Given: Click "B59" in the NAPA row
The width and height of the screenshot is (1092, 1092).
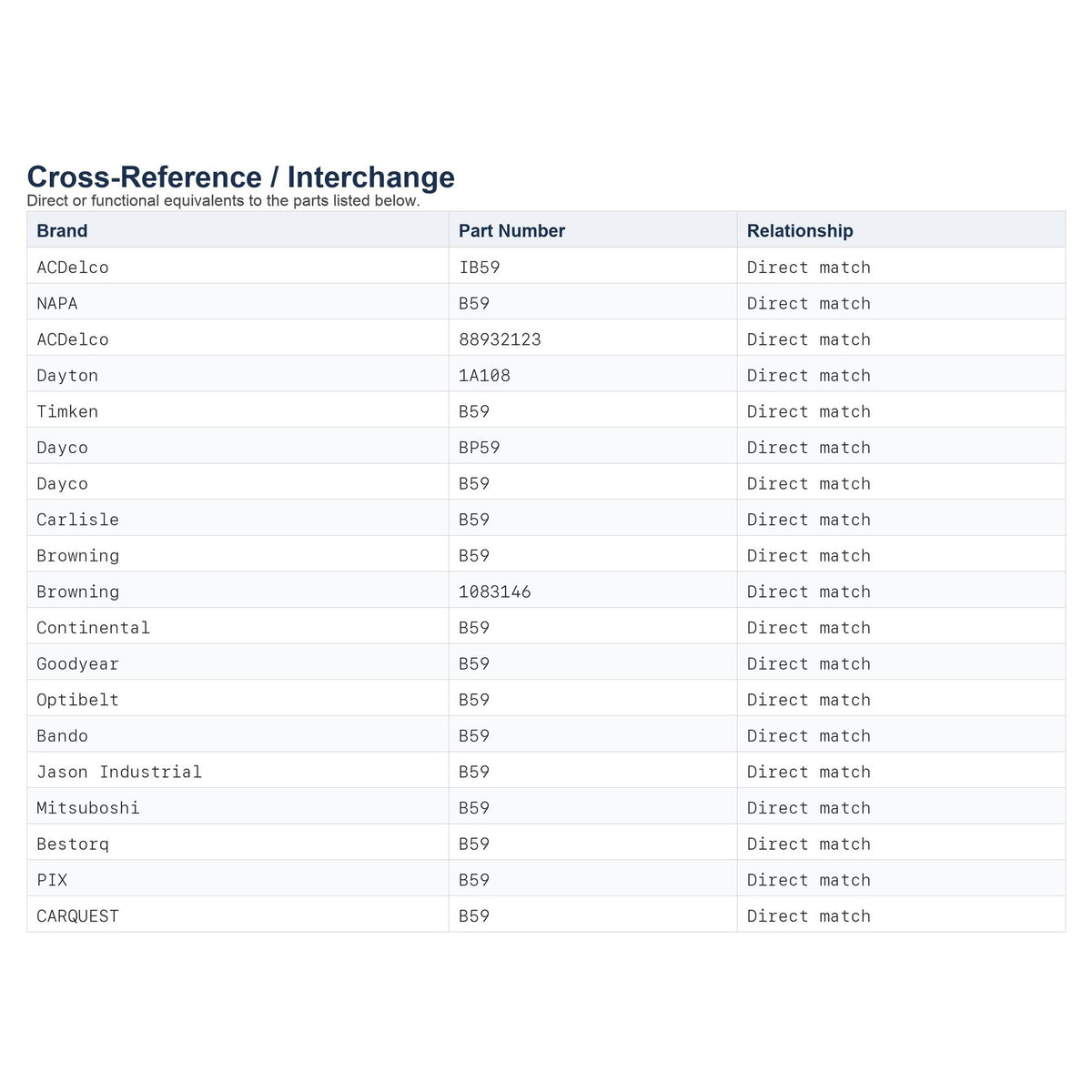Looking at the screenshot, I should pyautogui.click(x=474, y=303).
